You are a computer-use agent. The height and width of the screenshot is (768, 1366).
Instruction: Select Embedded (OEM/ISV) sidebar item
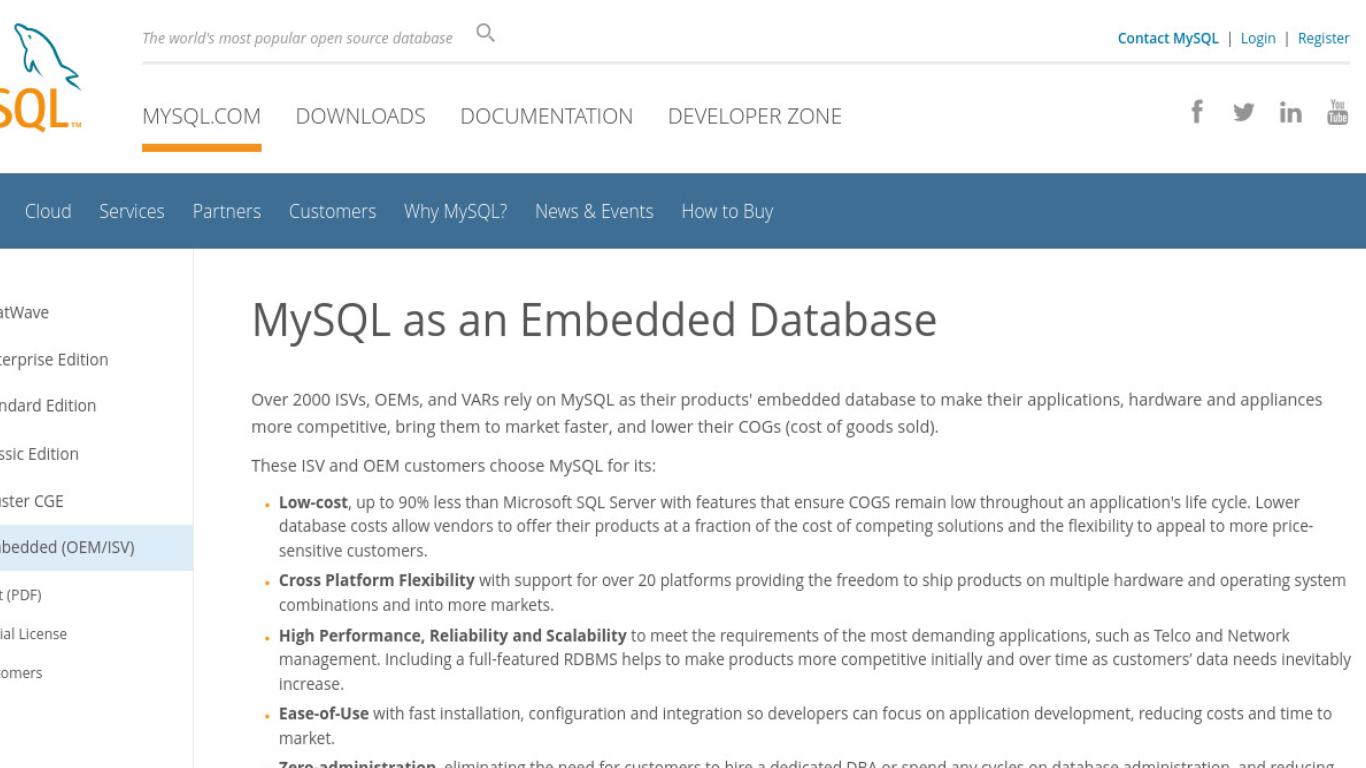(x=96, y=548)
